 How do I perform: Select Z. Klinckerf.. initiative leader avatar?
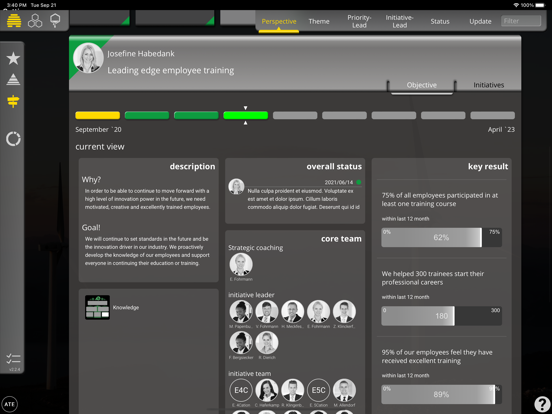pyautogui.click(x=344, y=312)
